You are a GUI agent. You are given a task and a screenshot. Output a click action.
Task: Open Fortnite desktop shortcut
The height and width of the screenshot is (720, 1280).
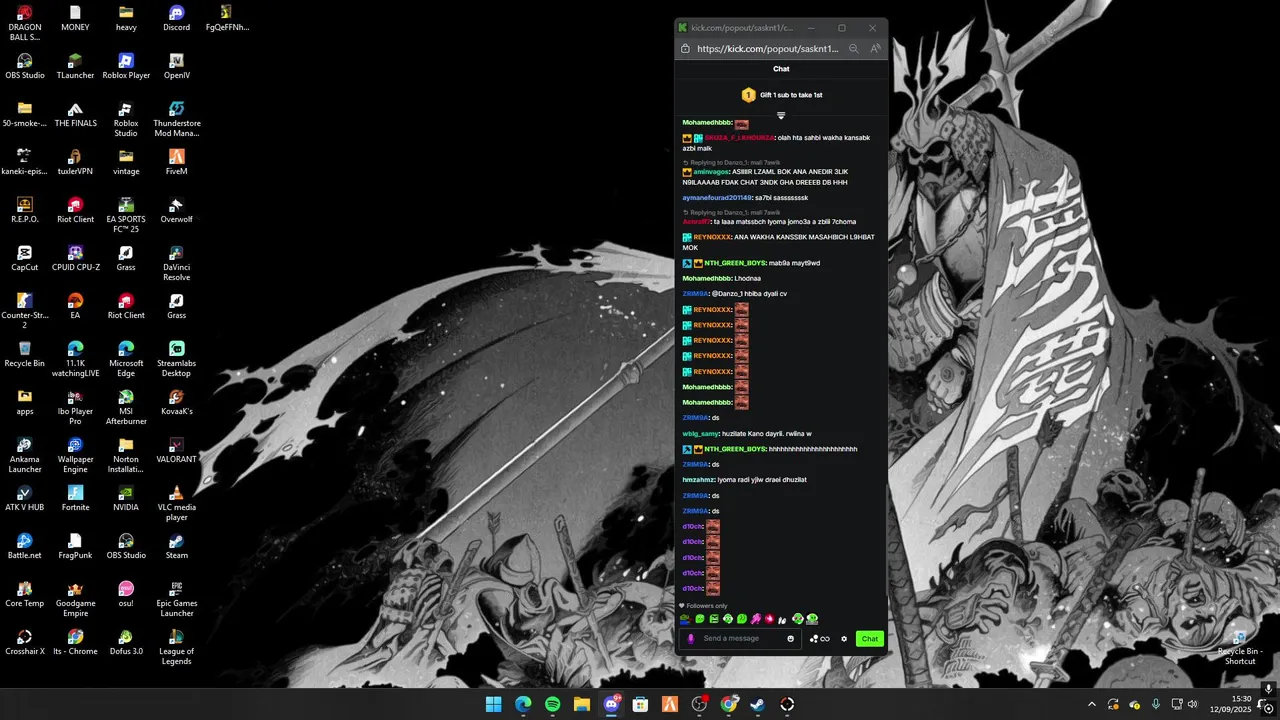coord(75,498)
